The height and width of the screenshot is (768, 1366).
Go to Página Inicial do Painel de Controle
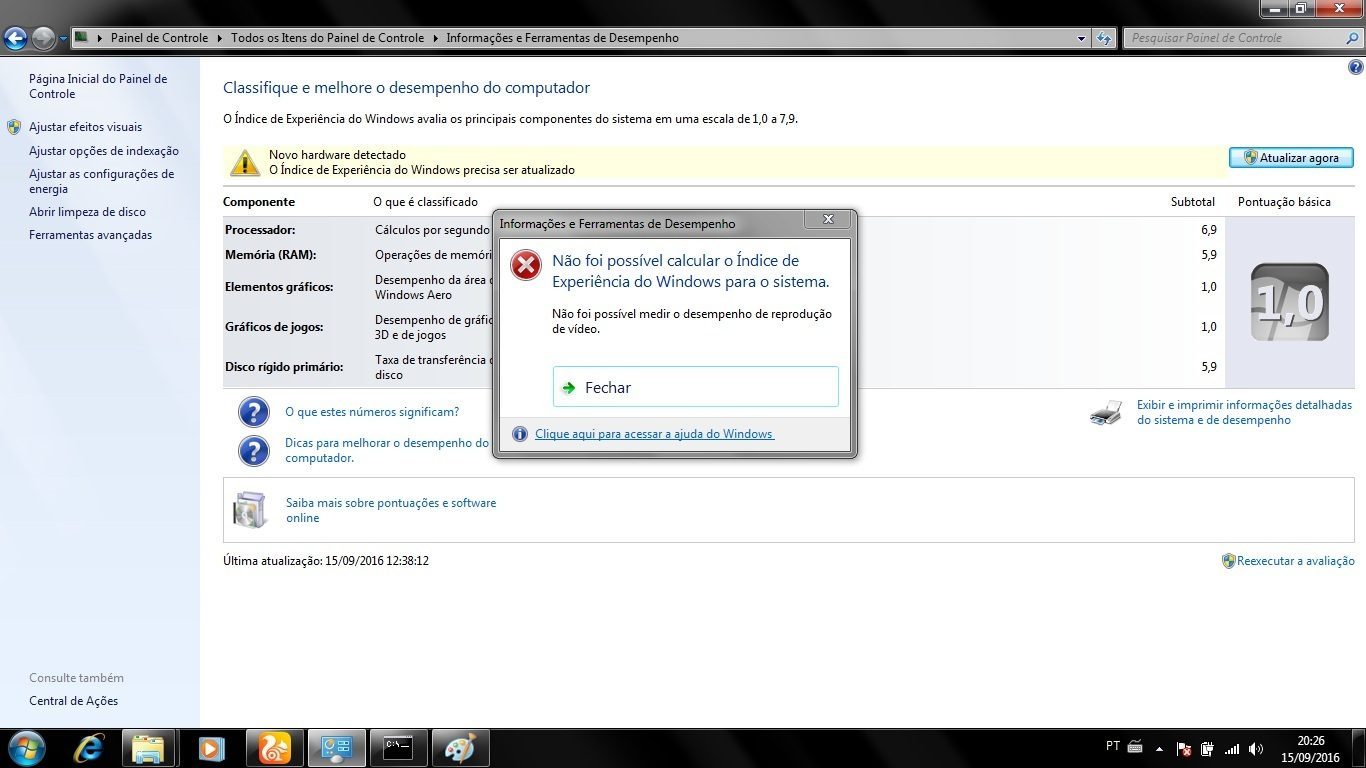click(x=98, y=86)
